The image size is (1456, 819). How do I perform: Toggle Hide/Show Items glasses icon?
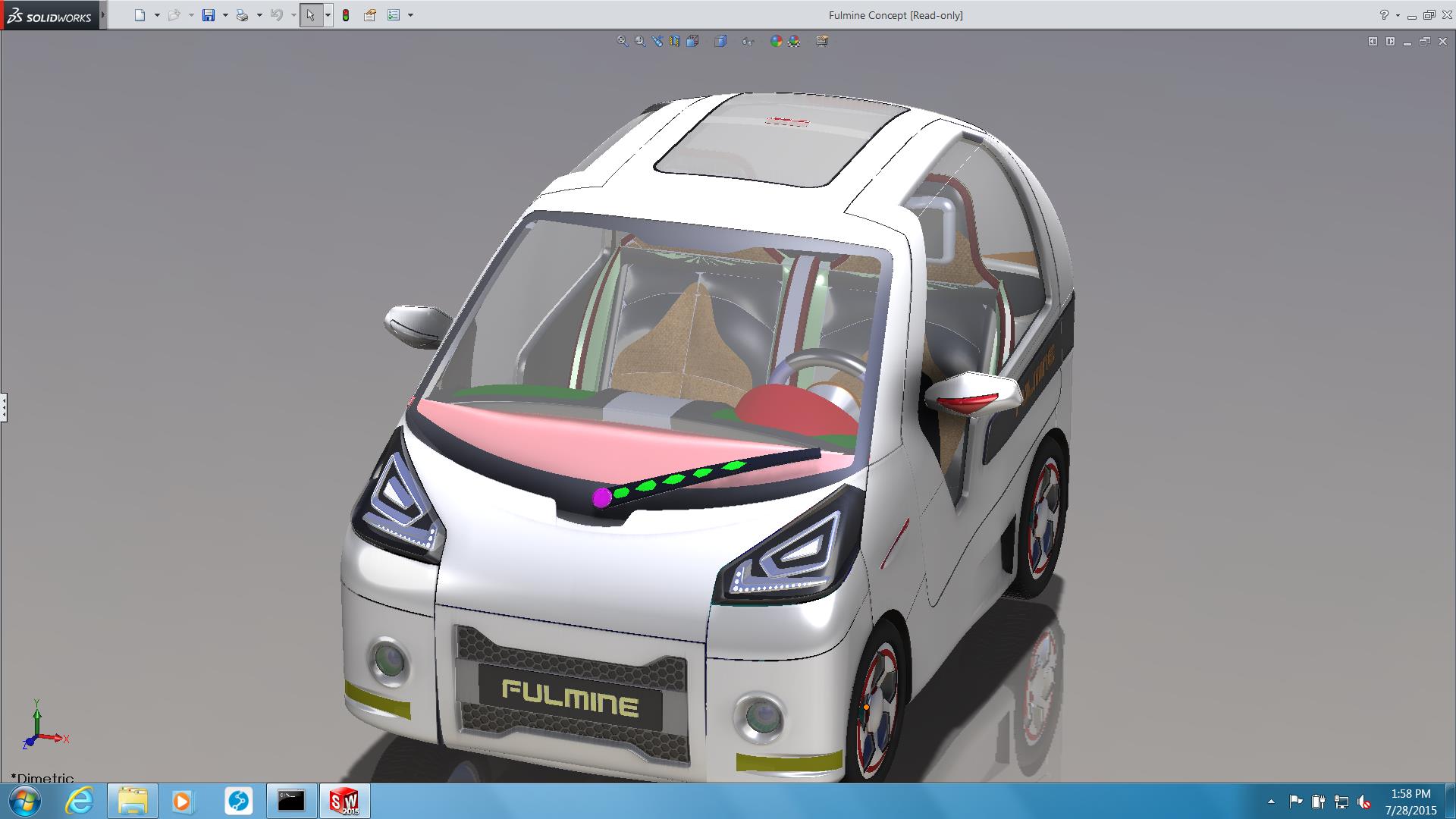coord(748,41)
